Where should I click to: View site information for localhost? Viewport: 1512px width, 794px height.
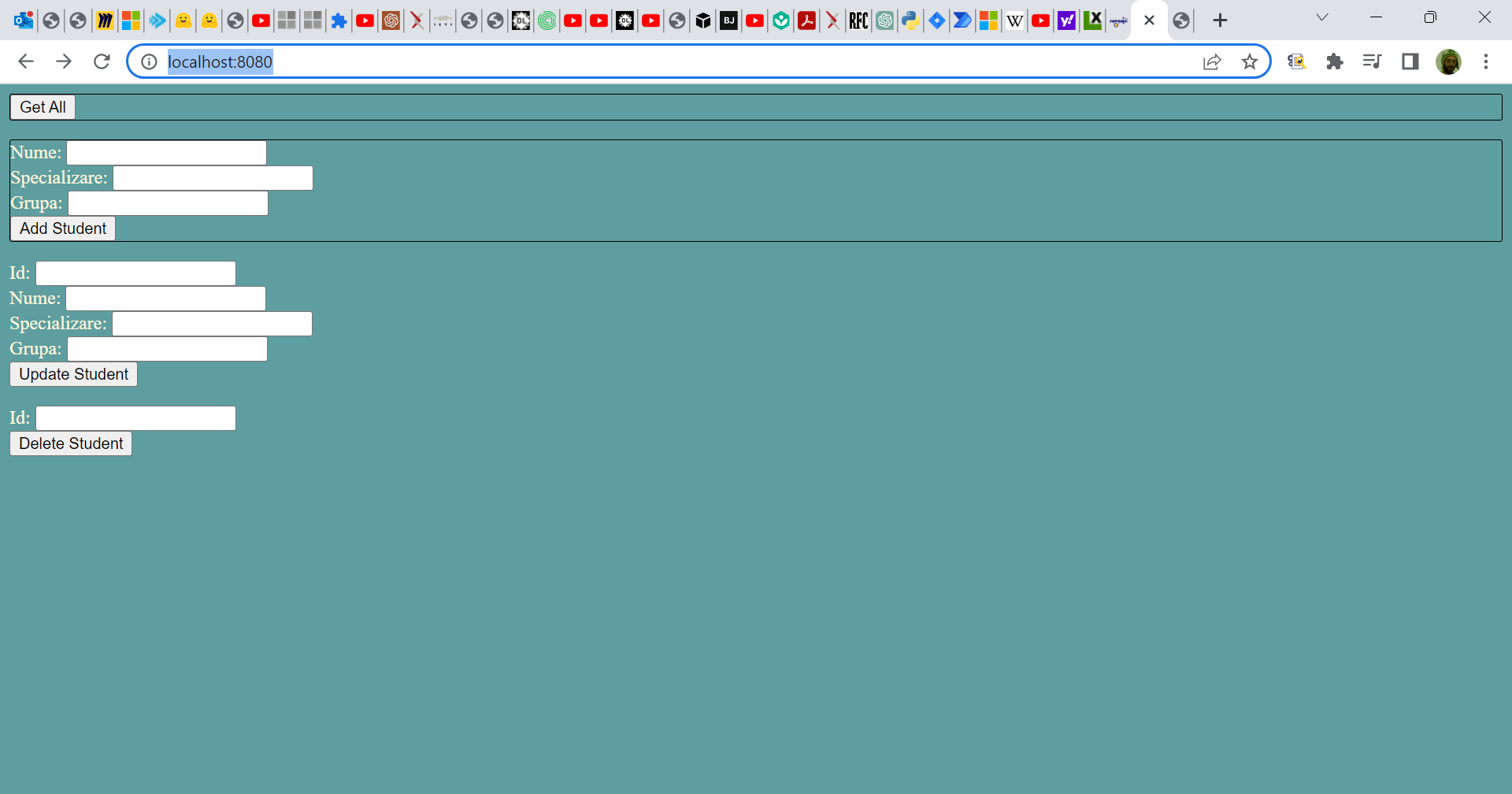tap(149, 61)
